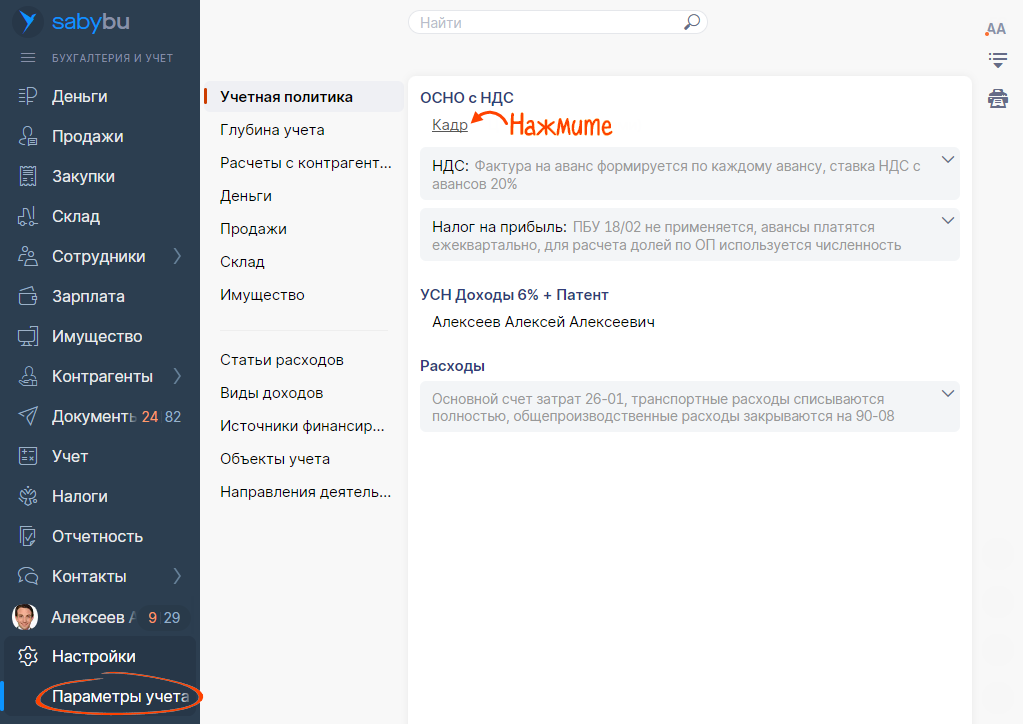Click the Деньги ruble icon in sidebar
Screen dimensions: 1023x724
tap(28, 97)
